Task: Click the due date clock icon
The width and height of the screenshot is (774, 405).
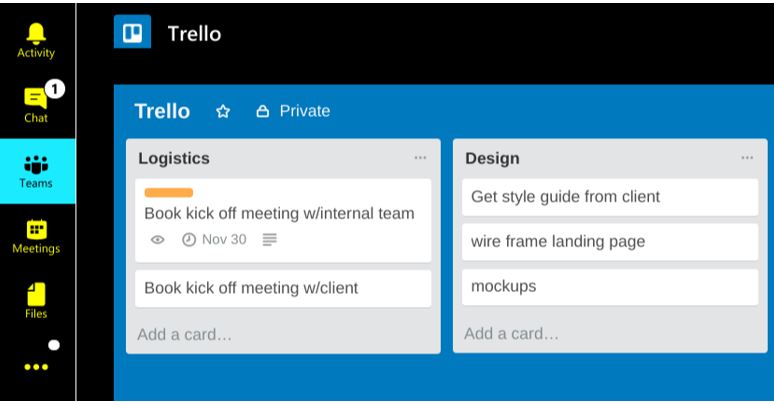Action: pos(189,240)
